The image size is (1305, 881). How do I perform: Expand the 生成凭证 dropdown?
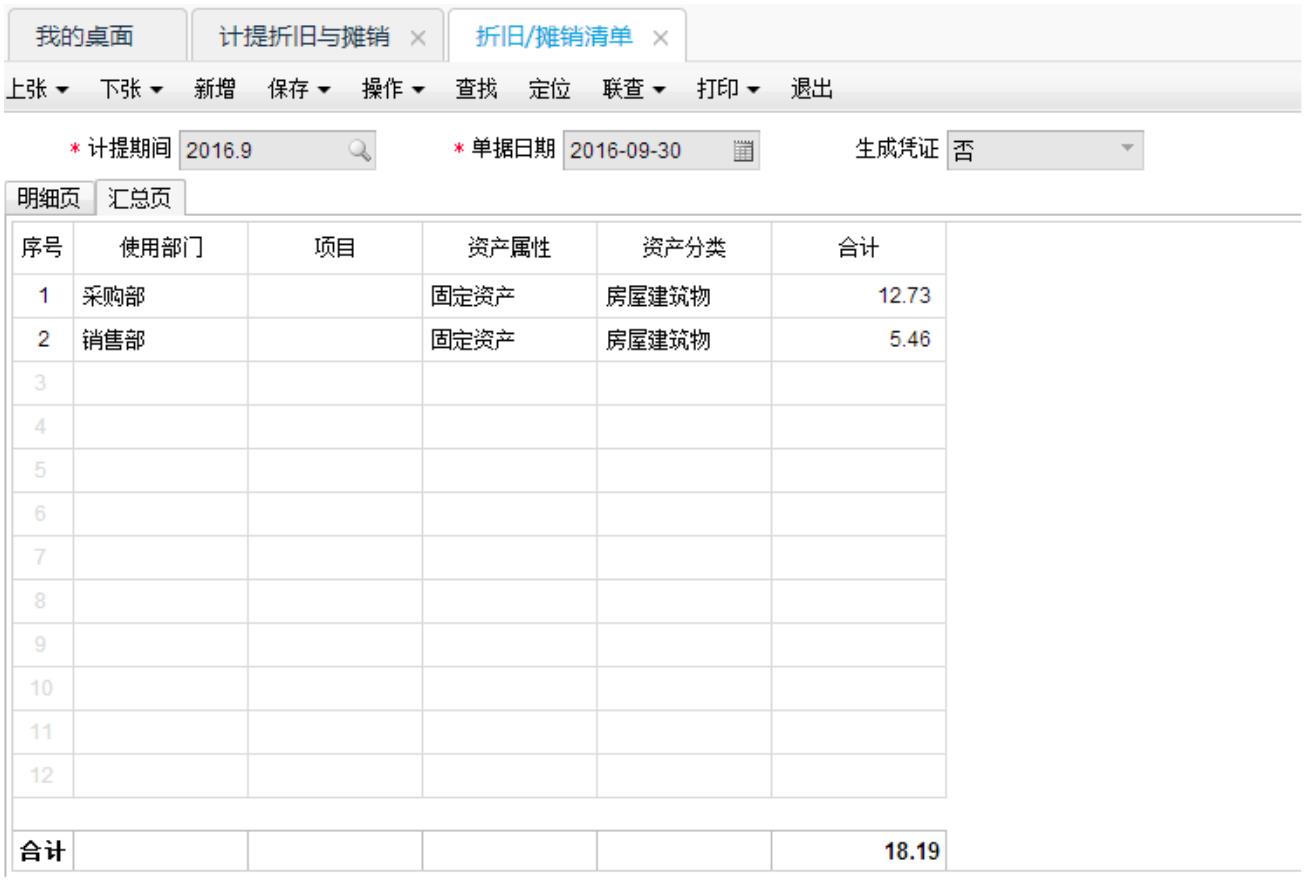click(x=1127, y=150)
